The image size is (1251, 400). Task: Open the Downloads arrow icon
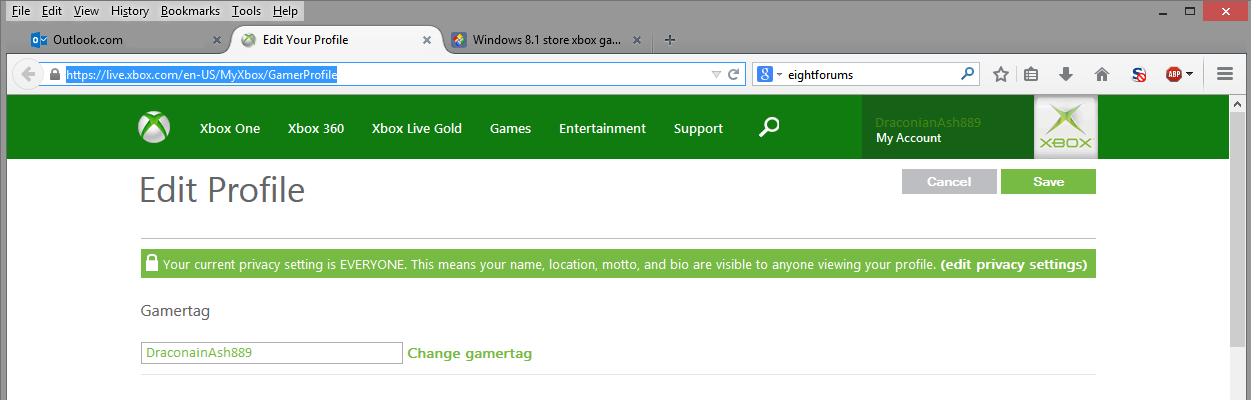(1066, 74)
